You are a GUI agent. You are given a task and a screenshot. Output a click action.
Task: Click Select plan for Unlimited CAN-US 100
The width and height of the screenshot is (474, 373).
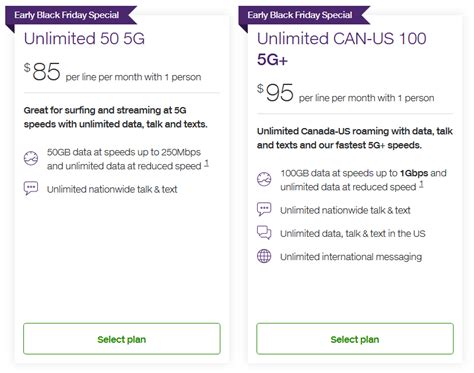(355, 339)
